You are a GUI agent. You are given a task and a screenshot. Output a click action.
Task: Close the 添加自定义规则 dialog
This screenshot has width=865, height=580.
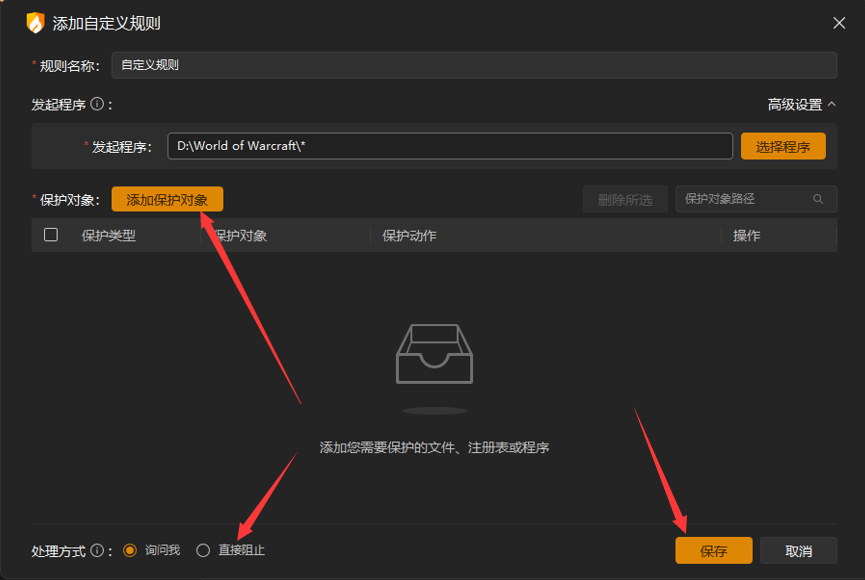pyautogui.click(x=839, y=22)
